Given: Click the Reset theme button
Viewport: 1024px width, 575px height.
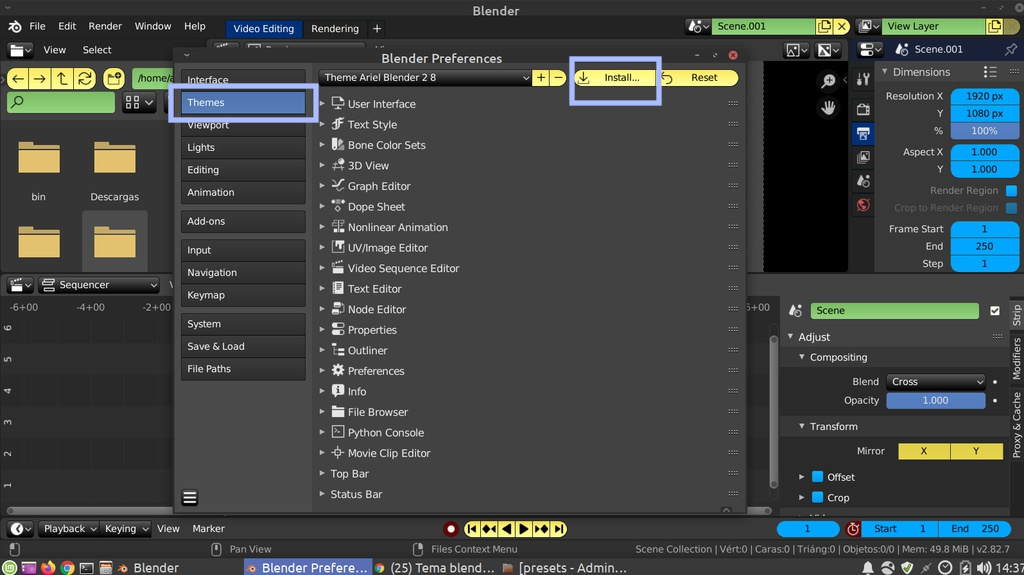Looking at the screenshot, I should click(698, 77).
